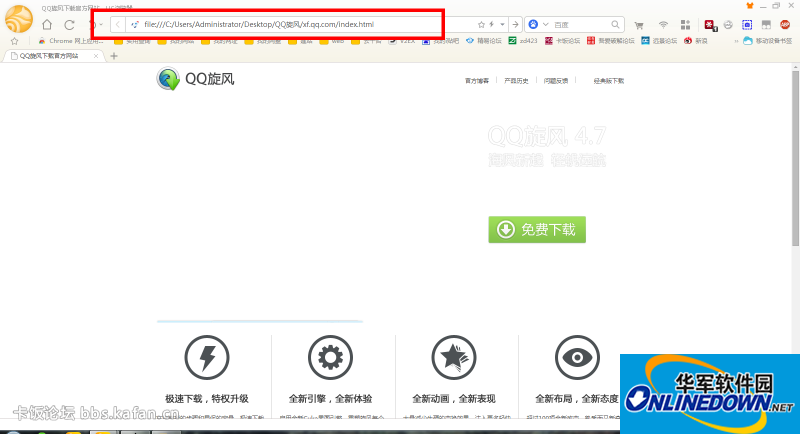Click the gear 全新引擎 feature icon
Screen dimensions: 800x434
click(330, 358)
